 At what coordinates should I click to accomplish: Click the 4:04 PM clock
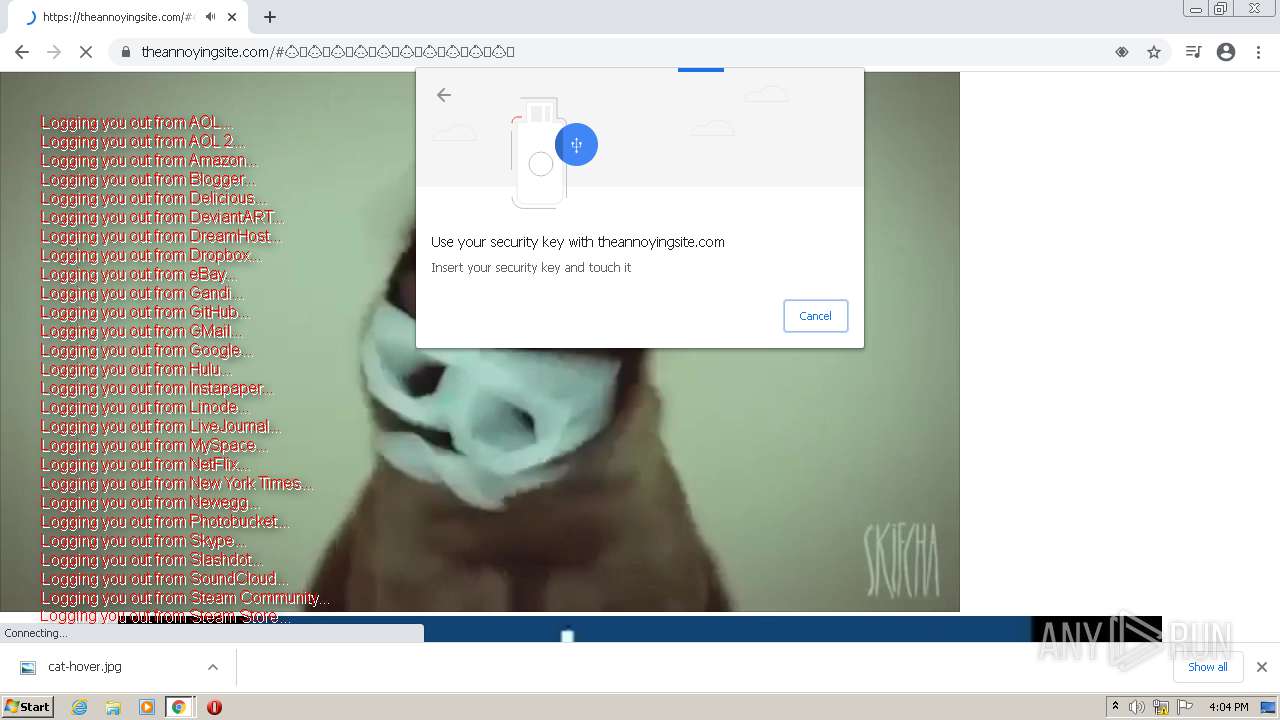[1228, 707]
